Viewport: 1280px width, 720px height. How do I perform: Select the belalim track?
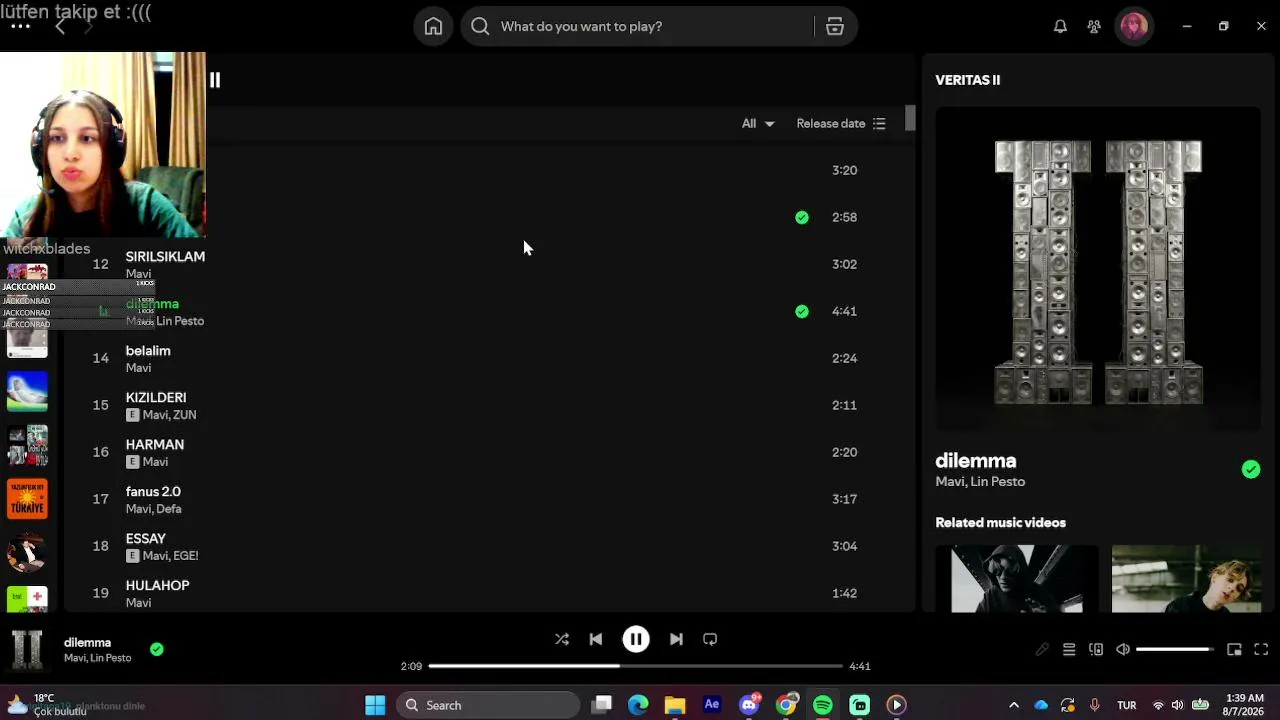coord(148,351)
